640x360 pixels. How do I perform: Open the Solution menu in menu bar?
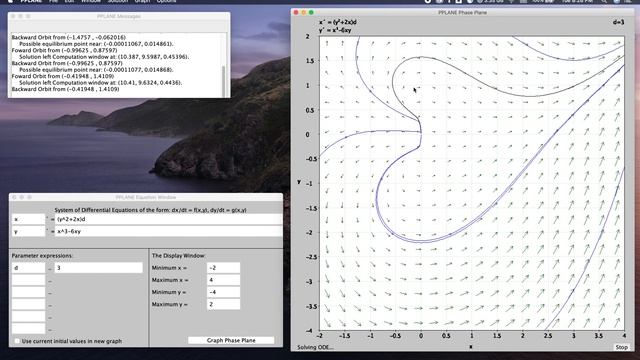pos(118,1)
